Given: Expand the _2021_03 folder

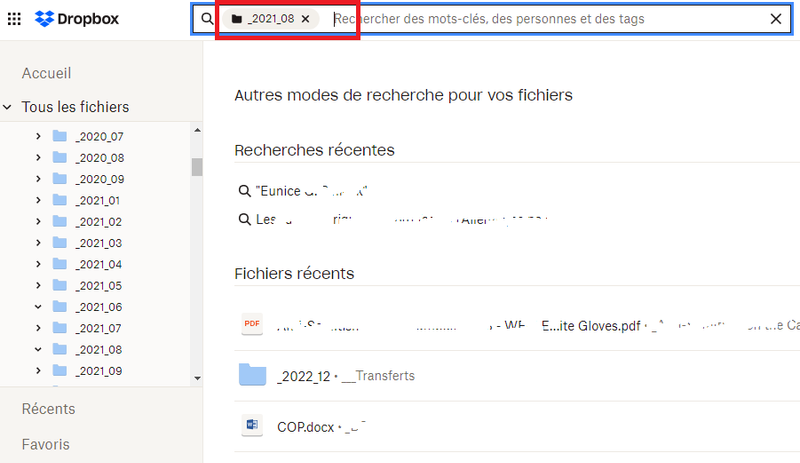Looking at the screenshot, I should click(x=38, y=243).
